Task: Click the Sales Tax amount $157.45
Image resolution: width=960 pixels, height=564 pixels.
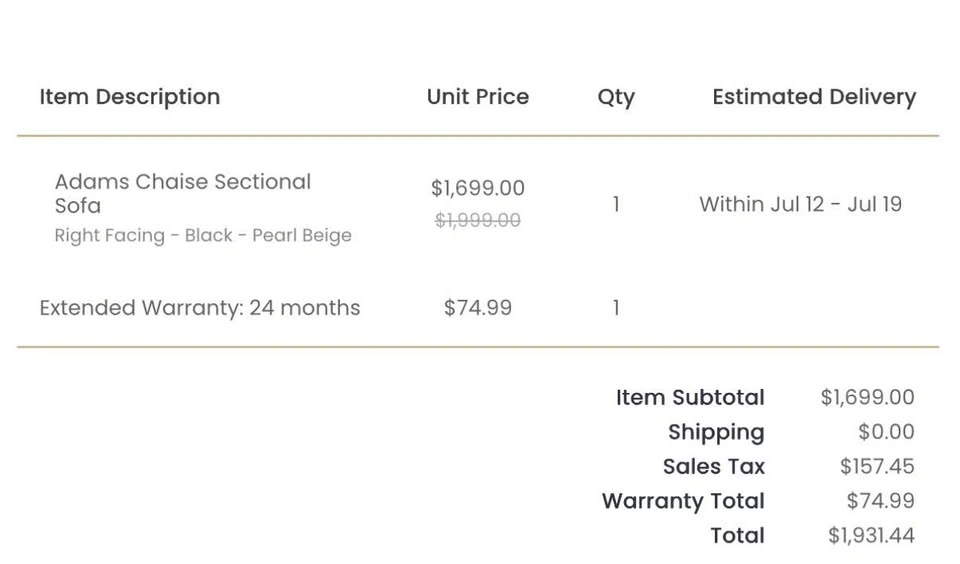Action: (876, 466)
